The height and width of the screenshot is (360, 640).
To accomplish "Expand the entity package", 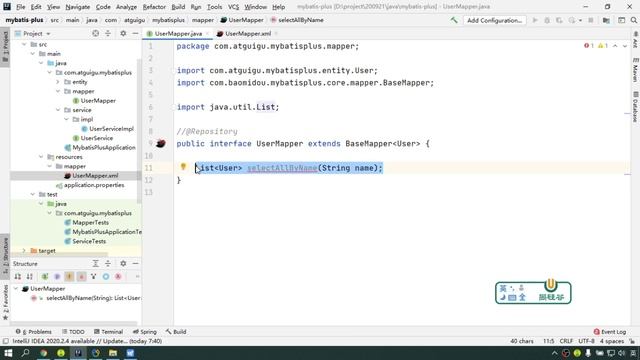I will [58, 82].
